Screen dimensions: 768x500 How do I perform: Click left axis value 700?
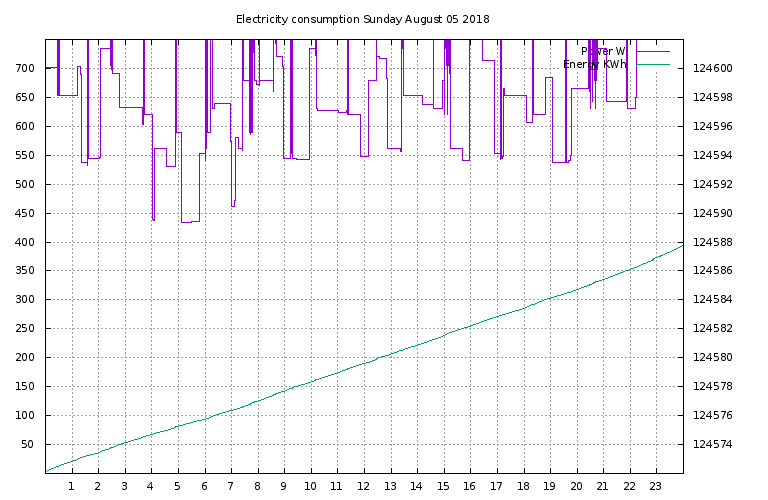coord(25,68)
